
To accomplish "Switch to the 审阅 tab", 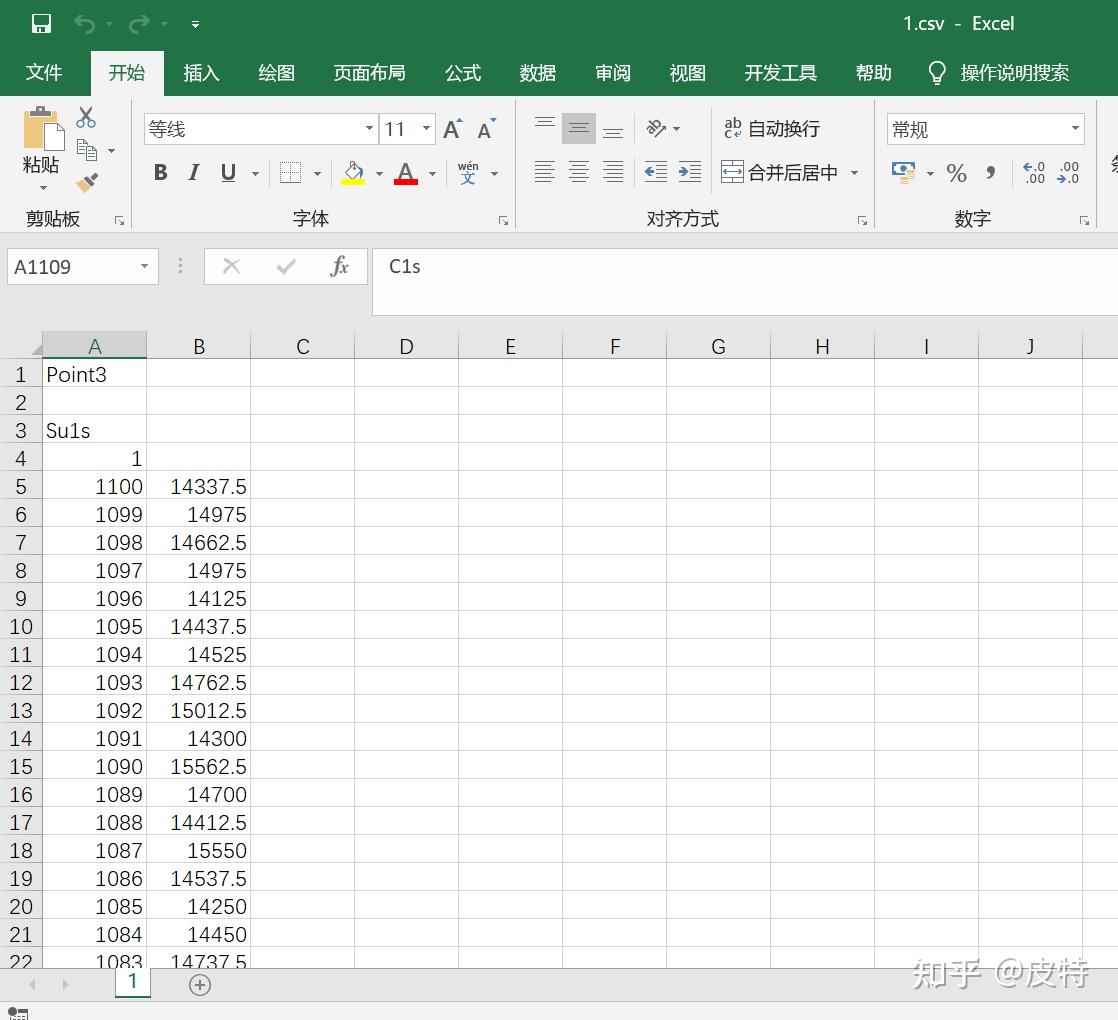I will point(613,73).
